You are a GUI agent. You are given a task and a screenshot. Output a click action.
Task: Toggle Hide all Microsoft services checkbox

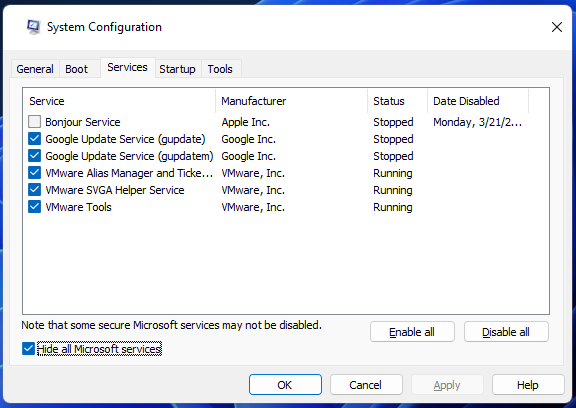coord(28,349)
